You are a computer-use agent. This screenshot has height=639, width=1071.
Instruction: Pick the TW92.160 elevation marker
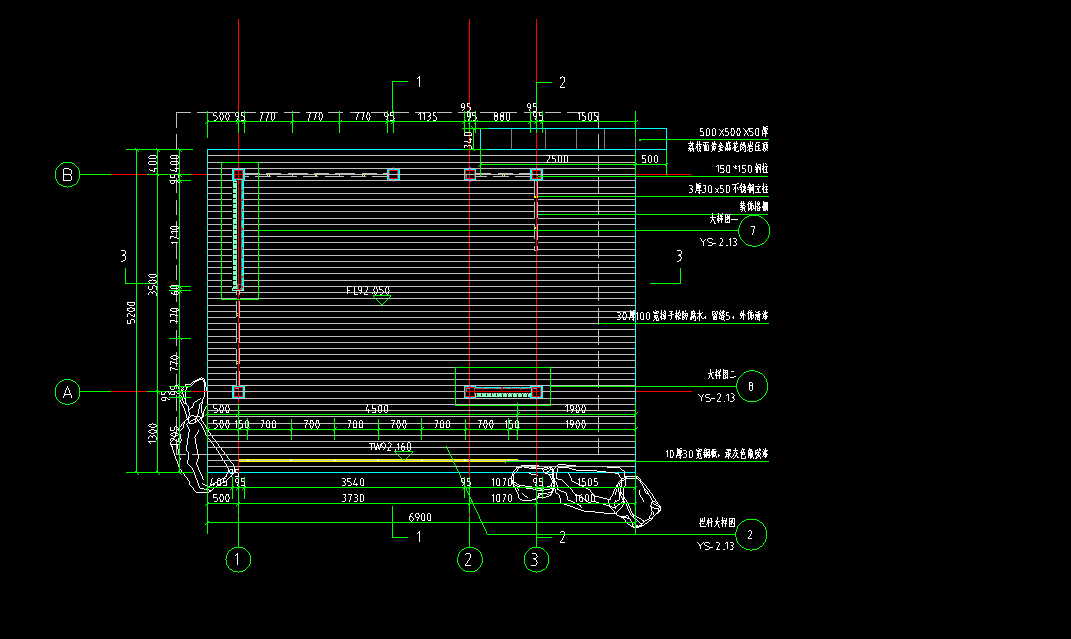[x=390, y=448]
